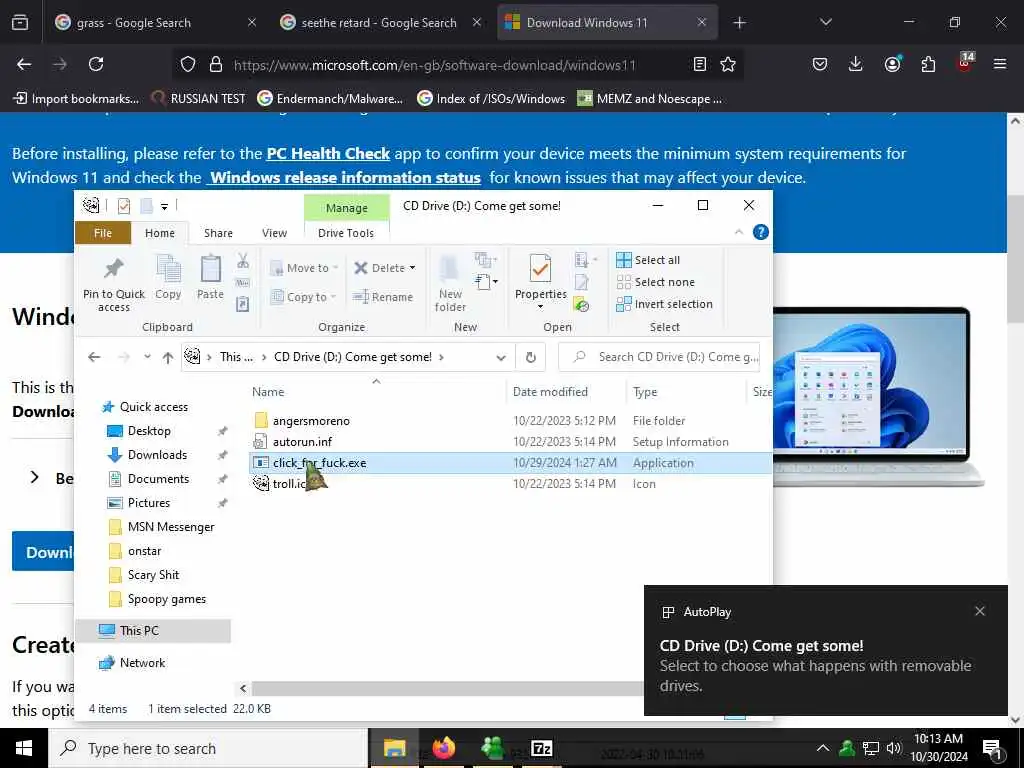The width and height of the screenshot is (1024, 768).
Task: Click the Search CD Drive field
Action: (660, 357)
